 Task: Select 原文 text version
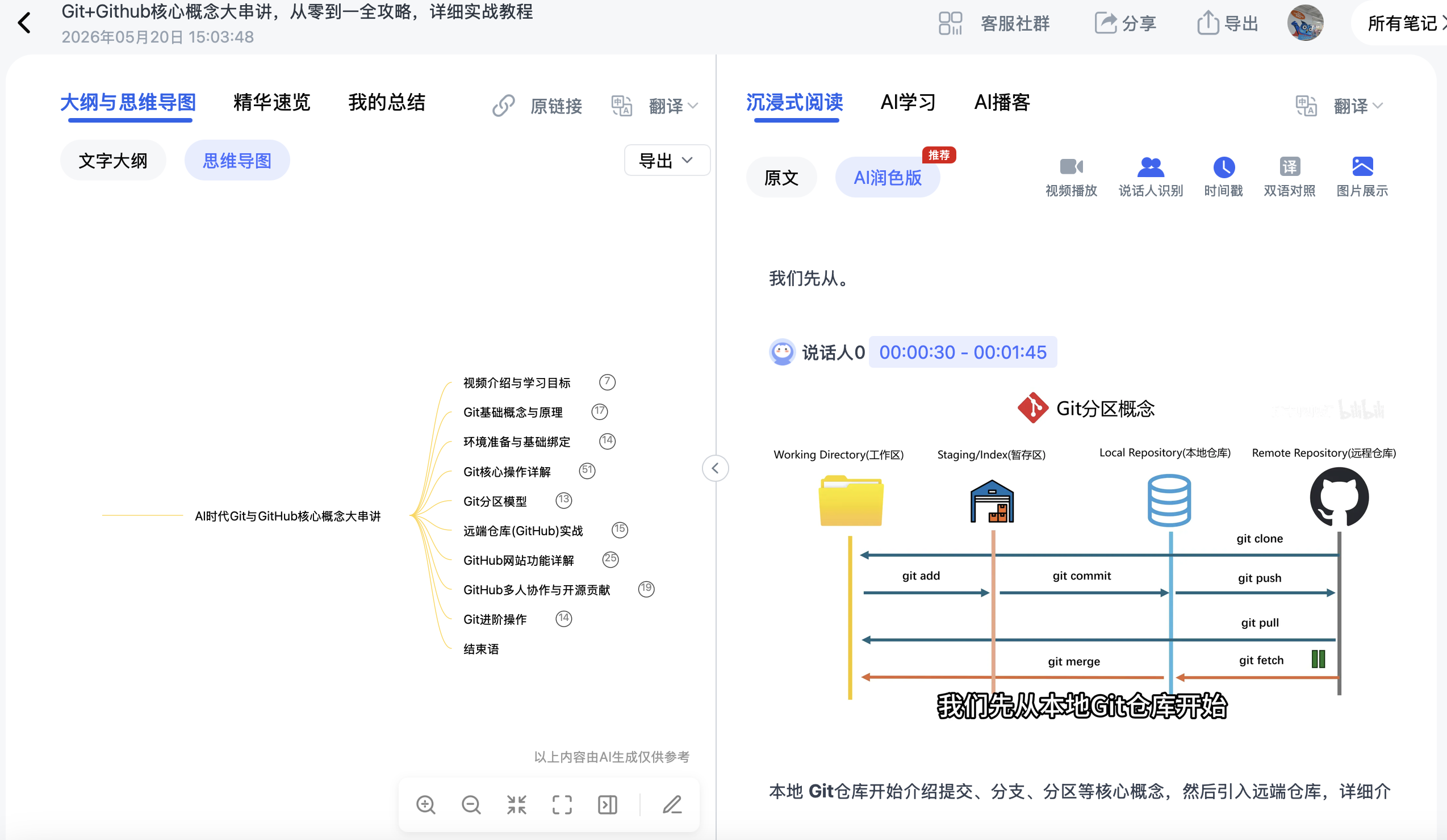(x=781, y=177)
